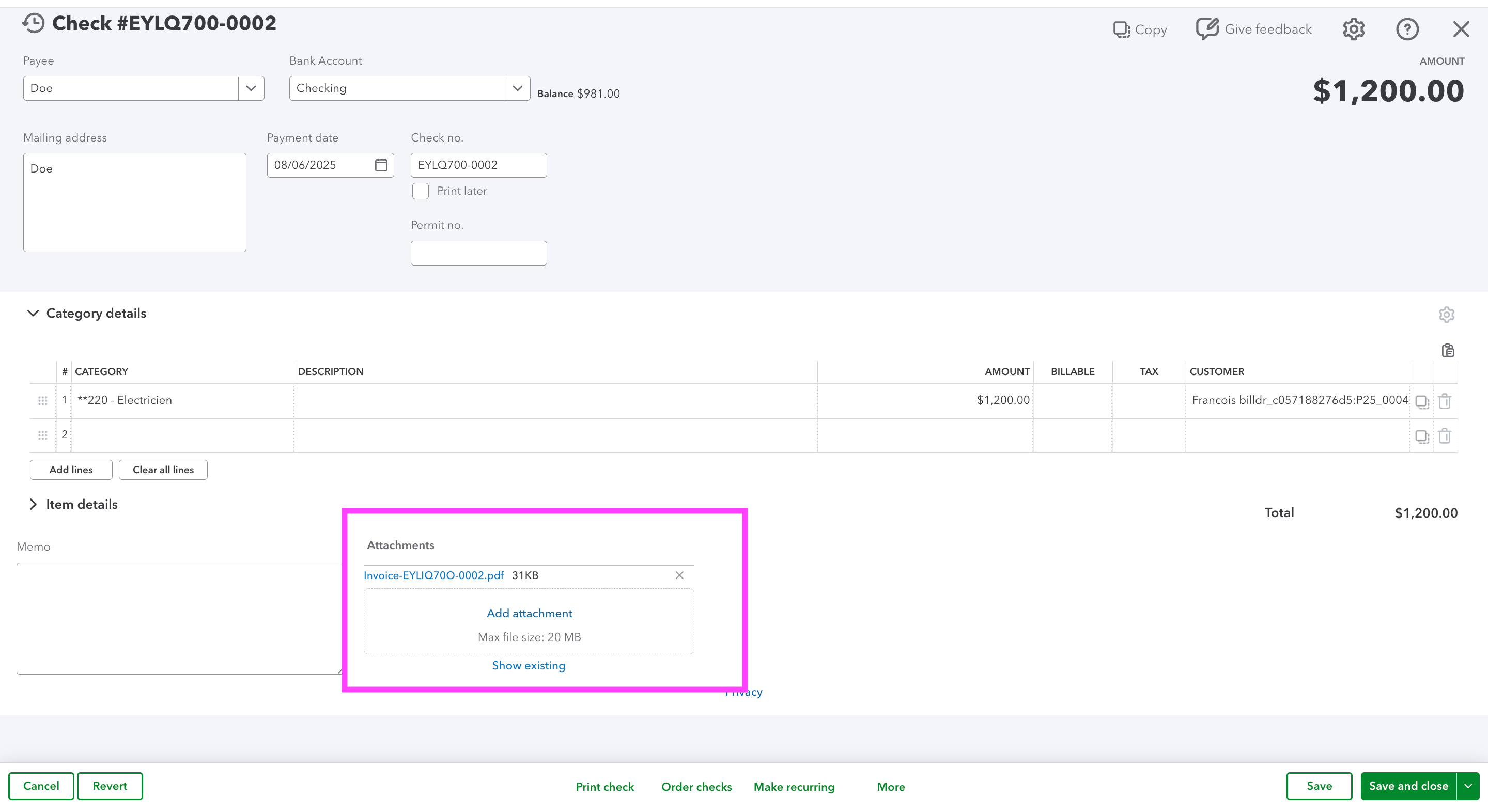Screen dimensions: 1488x812
Task: Grab the drag handle on line 2
Action: 43,435
